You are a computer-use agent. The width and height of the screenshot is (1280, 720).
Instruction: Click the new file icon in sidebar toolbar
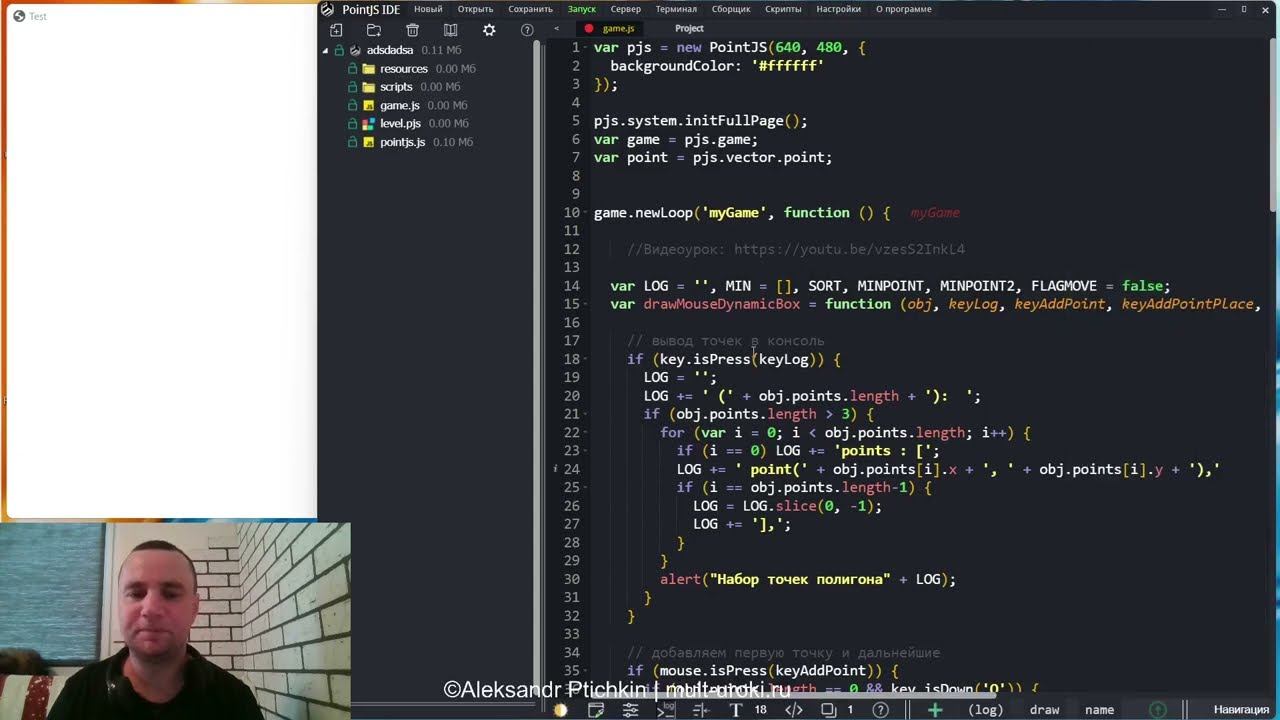[336, 30]
